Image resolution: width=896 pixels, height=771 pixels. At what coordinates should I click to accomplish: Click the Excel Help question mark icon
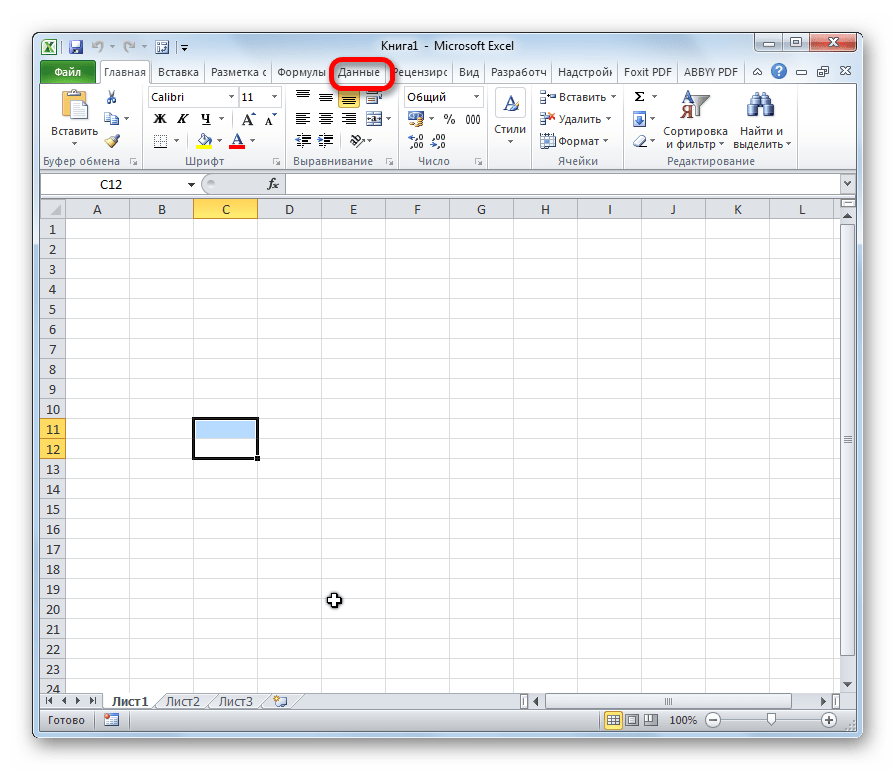click(778, 71)
